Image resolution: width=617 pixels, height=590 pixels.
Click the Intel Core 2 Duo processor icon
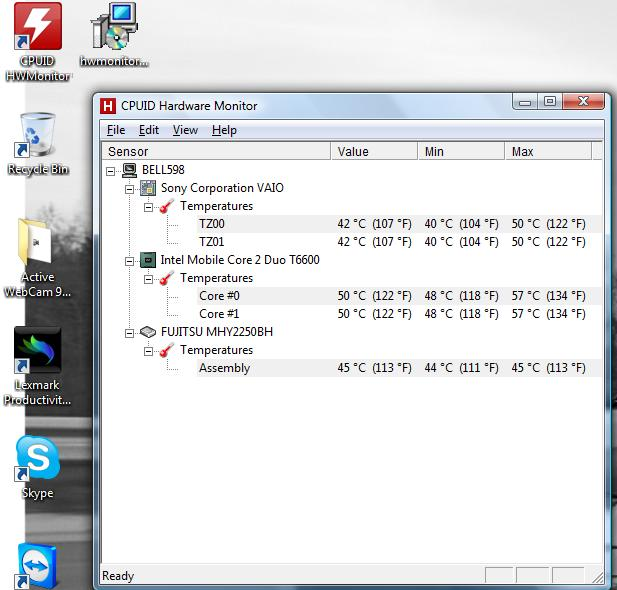coord(148,260)
